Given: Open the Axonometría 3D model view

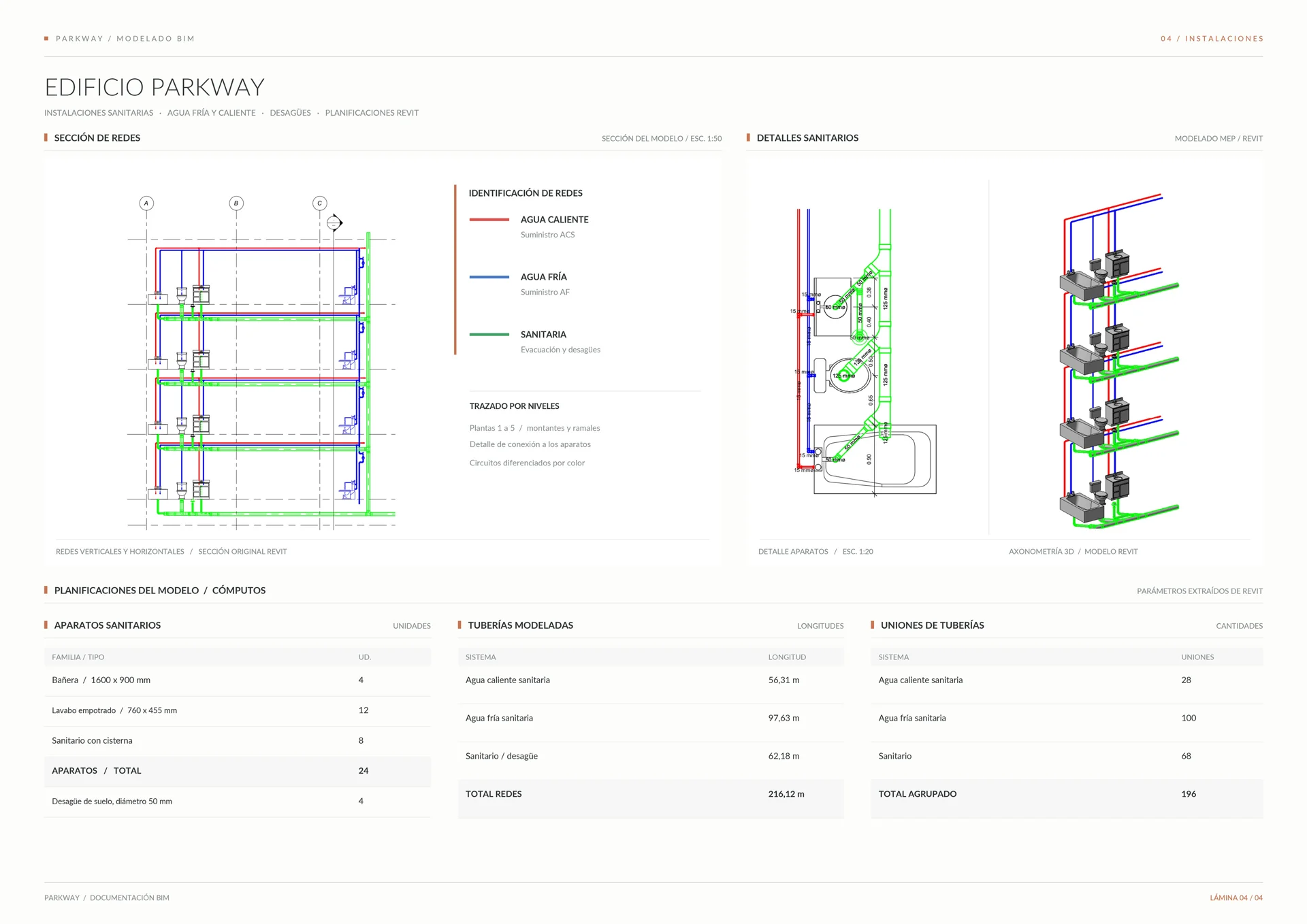Looking at the screenshot, I should [1119, 362].
